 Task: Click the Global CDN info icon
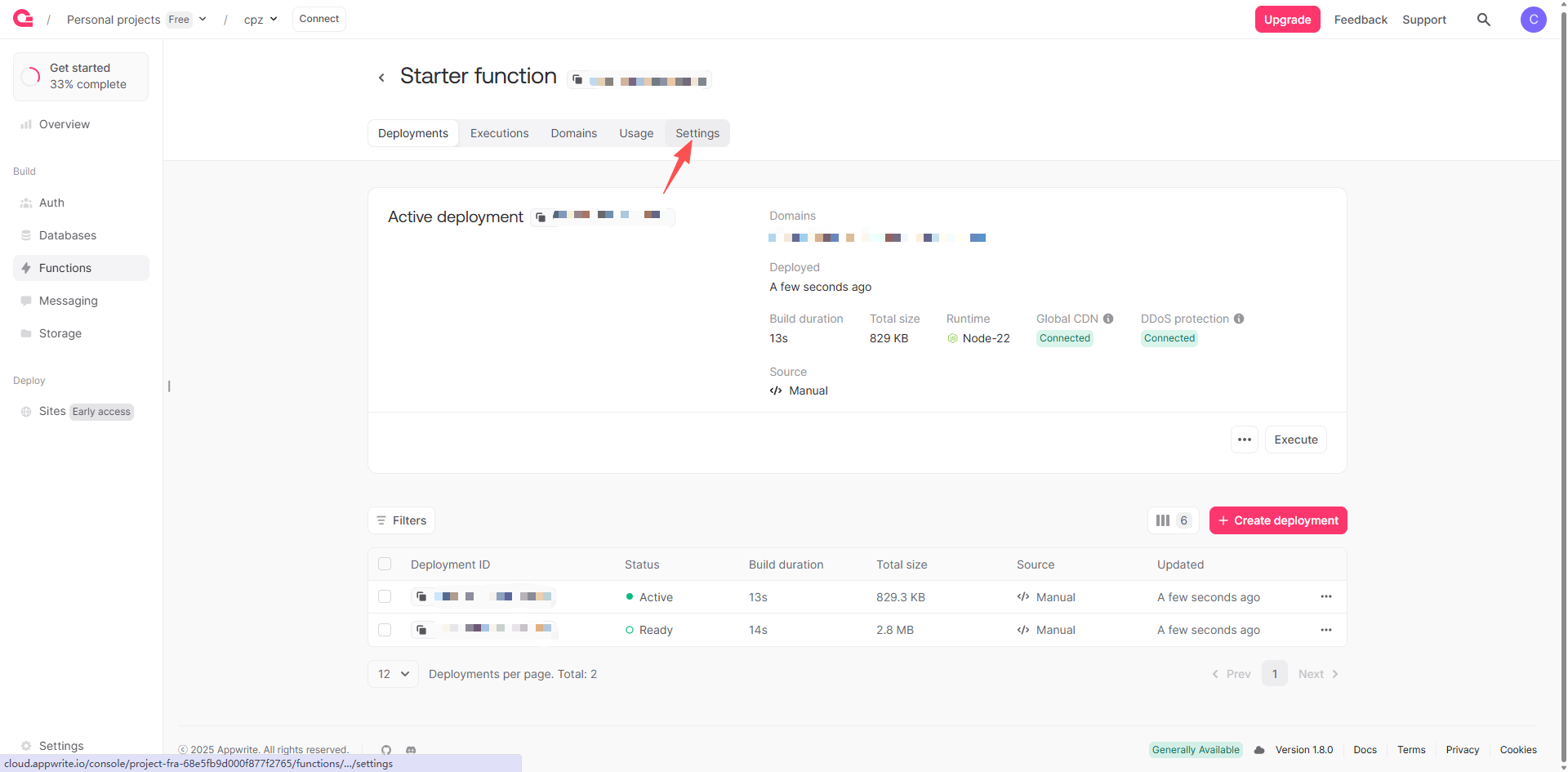pyautogui.click(x=1108, y=319)
